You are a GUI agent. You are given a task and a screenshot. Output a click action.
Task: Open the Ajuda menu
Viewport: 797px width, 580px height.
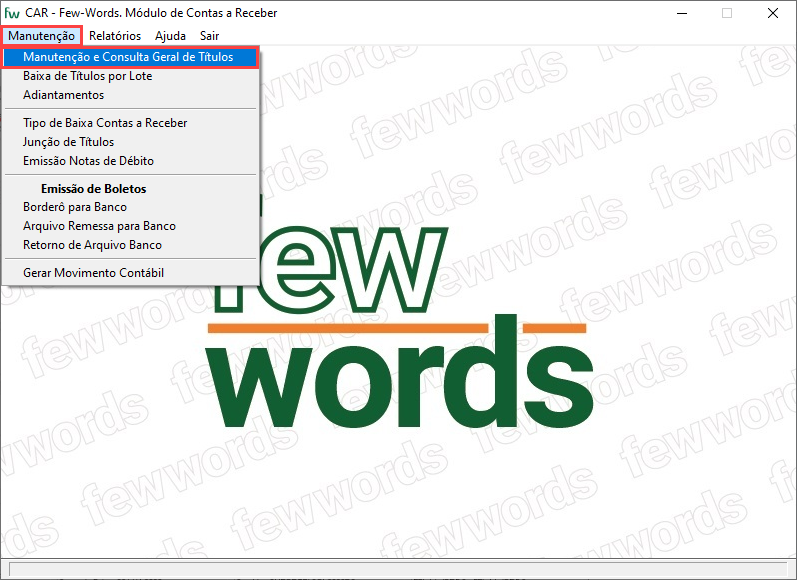tap(170, 36)
